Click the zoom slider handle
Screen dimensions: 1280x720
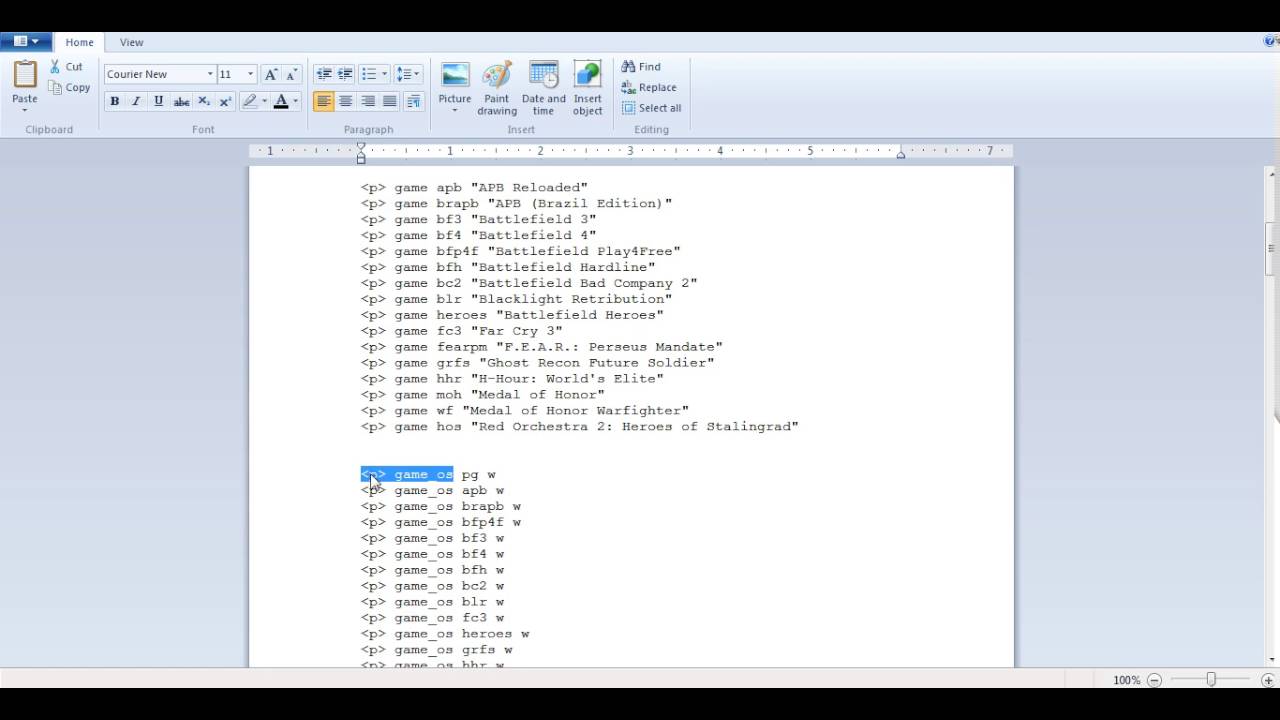pyautogui.click(x=1211, y=680)
